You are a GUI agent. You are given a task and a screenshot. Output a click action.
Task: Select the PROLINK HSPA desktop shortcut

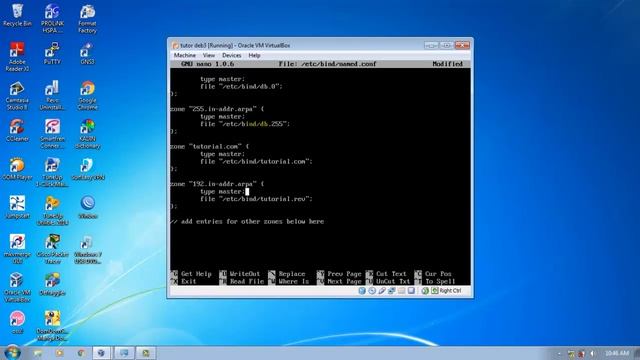pos(52,18)
